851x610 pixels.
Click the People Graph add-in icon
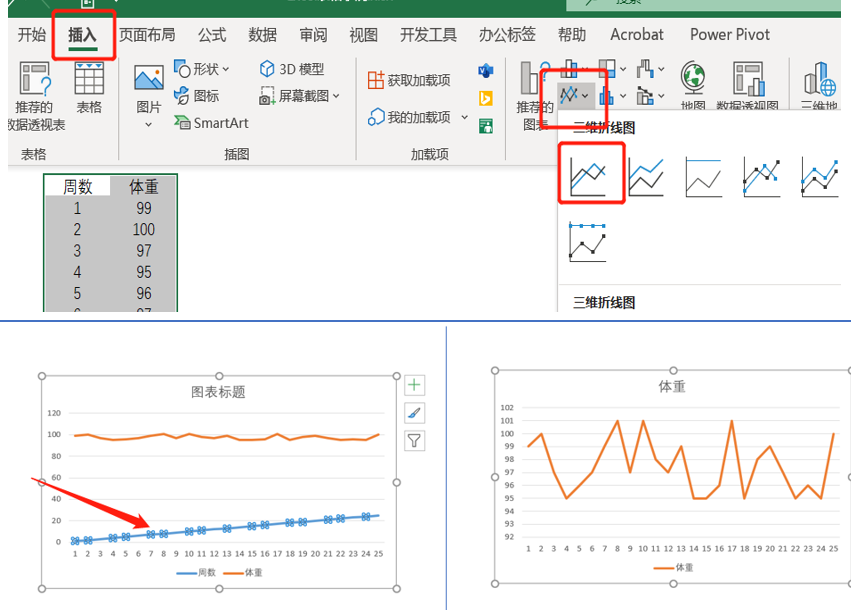[486, 126]
